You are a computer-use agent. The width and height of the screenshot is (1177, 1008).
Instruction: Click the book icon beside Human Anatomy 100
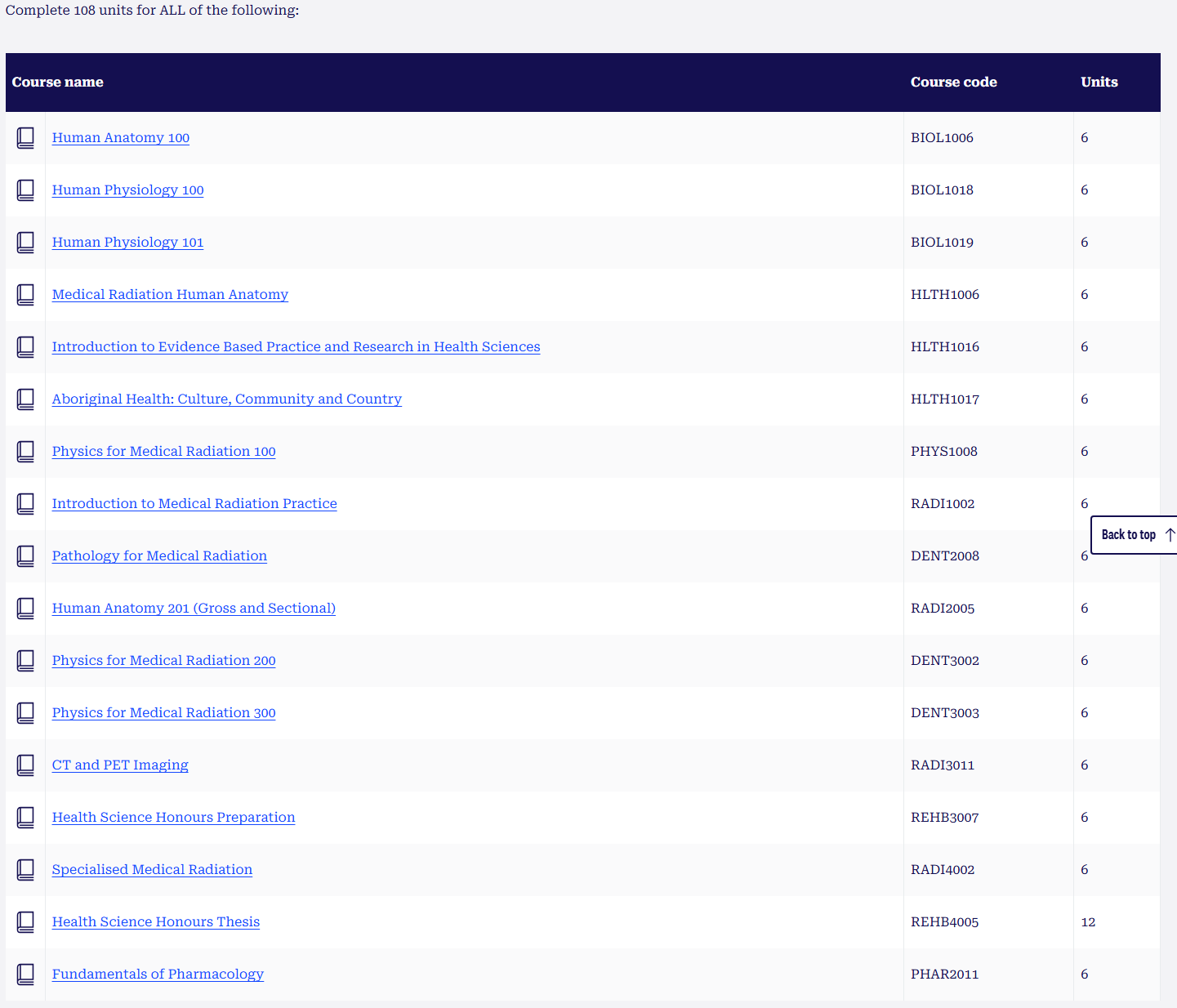pyautogui.click(x=25, y=138)
